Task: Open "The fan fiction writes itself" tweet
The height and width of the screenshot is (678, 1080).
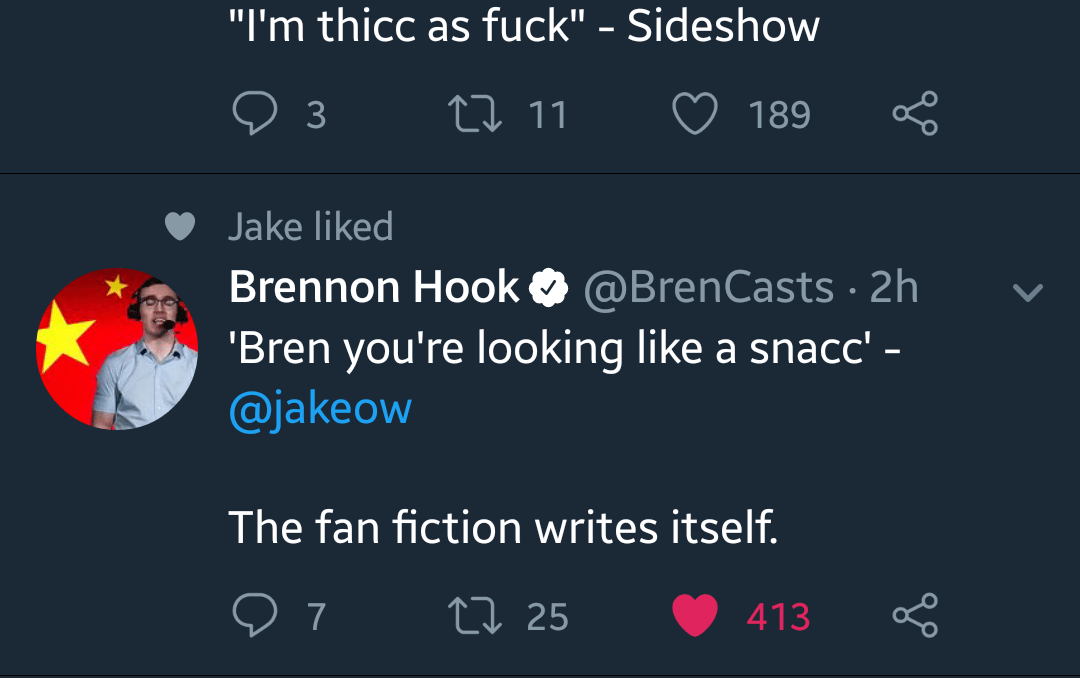Action: [x=503, y=527]
